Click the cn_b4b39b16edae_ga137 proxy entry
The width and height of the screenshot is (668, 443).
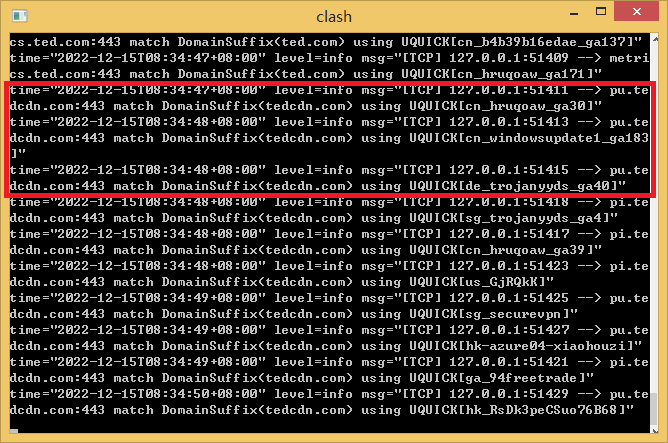[542, 42]
